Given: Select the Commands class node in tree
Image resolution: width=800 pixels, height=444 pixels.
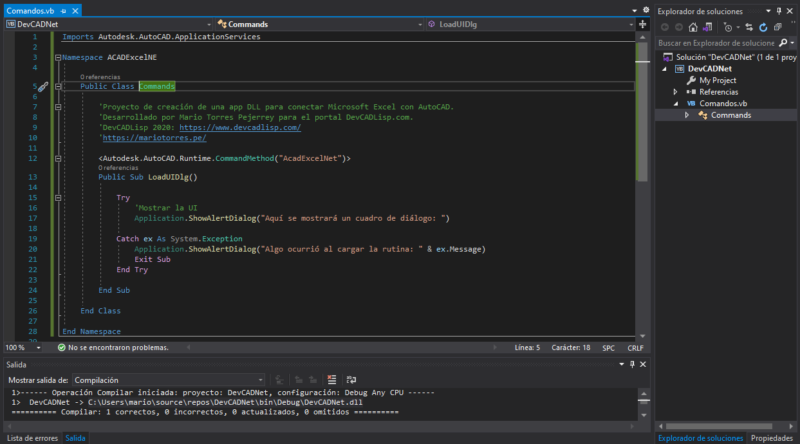Looking at the screenshot, I should [724, 115].
